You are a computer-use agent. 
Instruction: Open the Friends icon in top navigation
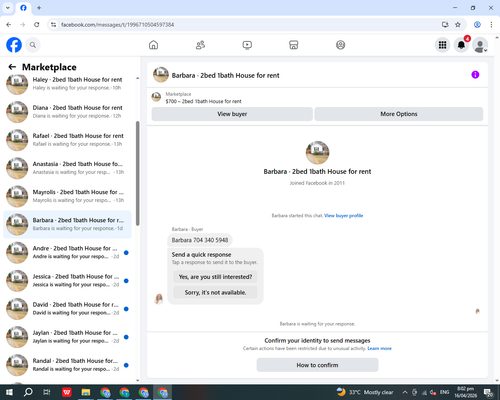coord(200,45)
